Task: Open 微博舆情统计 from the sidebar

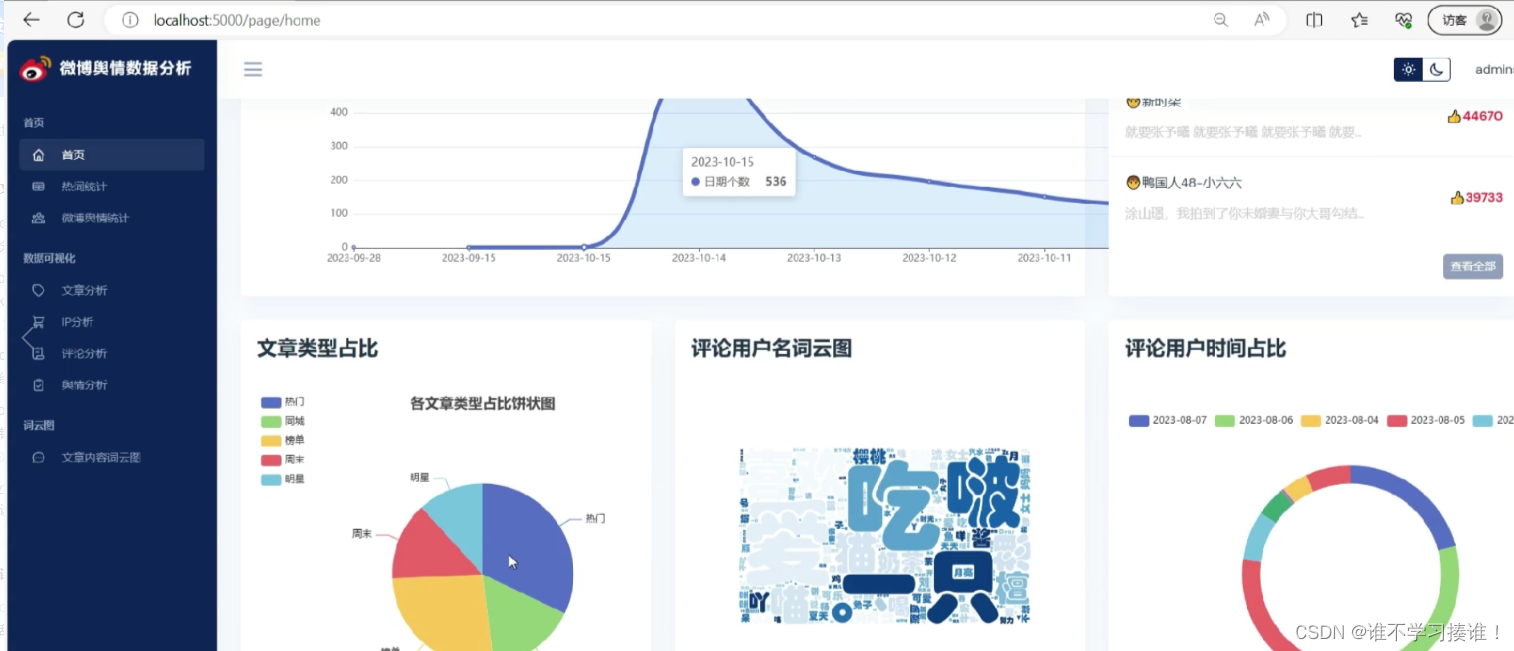Action: click(93, 218)
